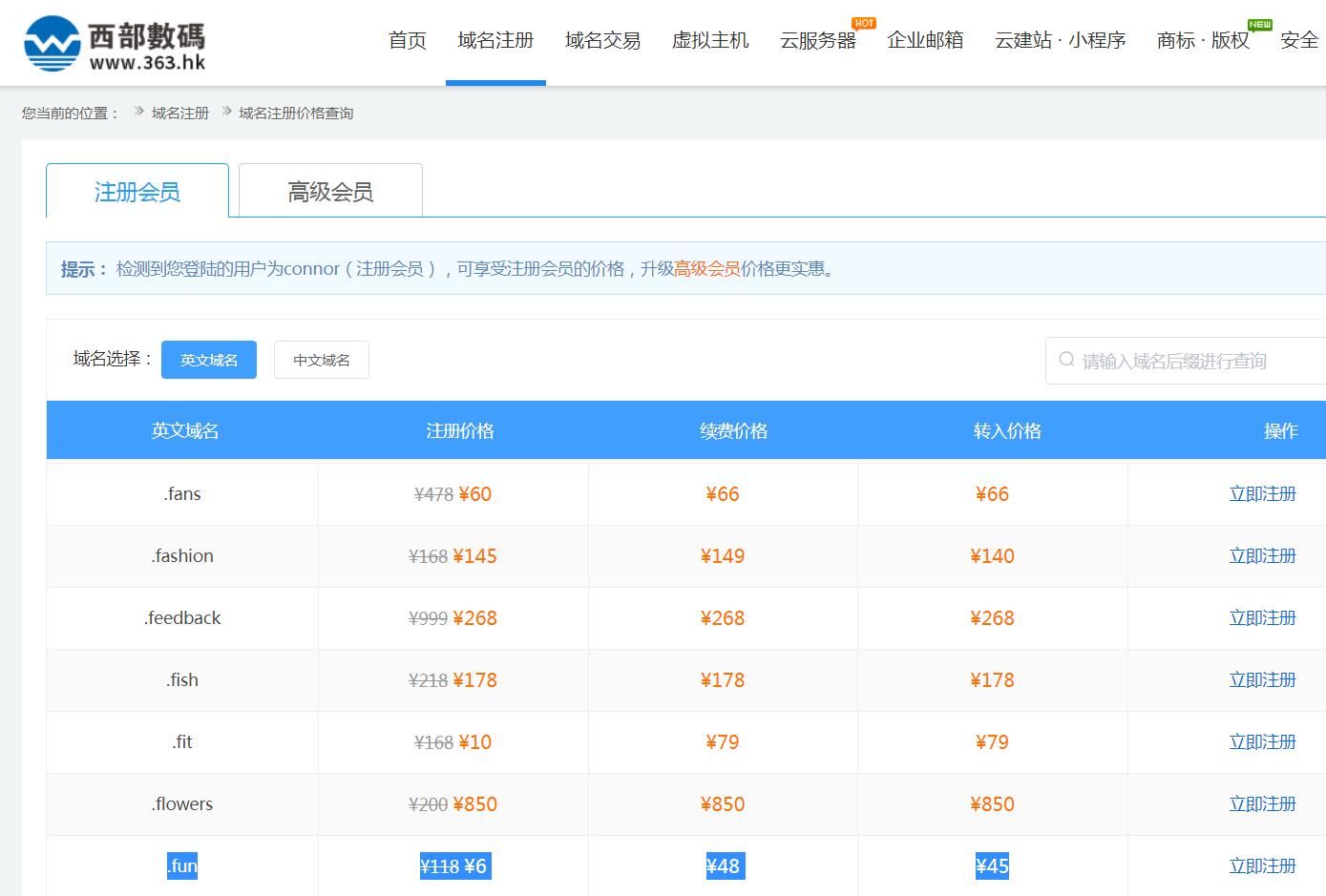The height and width of the screenshot is (896, 1326).
Task: Click 域名注册价格查询 in the breadcrumb
Action: tap(296, 113)
